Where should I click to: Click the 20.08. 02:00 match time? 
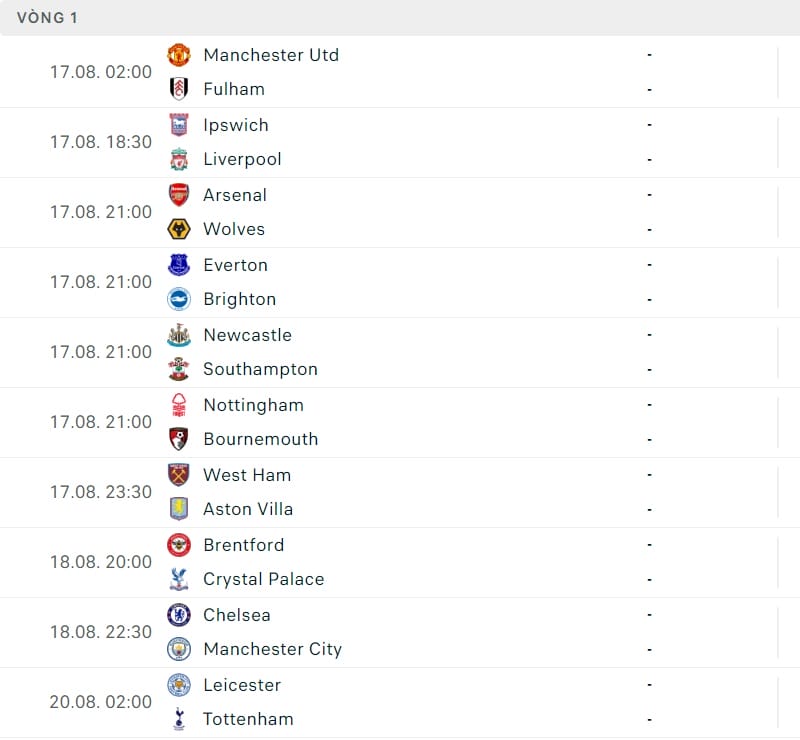pyautogui.click(x=101, y=702)
